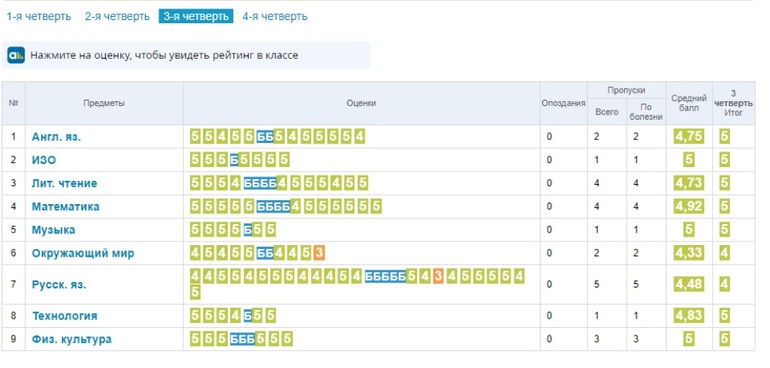Click the 4,92 average score for Математика

pyautogui.click(x=689, y=206)
